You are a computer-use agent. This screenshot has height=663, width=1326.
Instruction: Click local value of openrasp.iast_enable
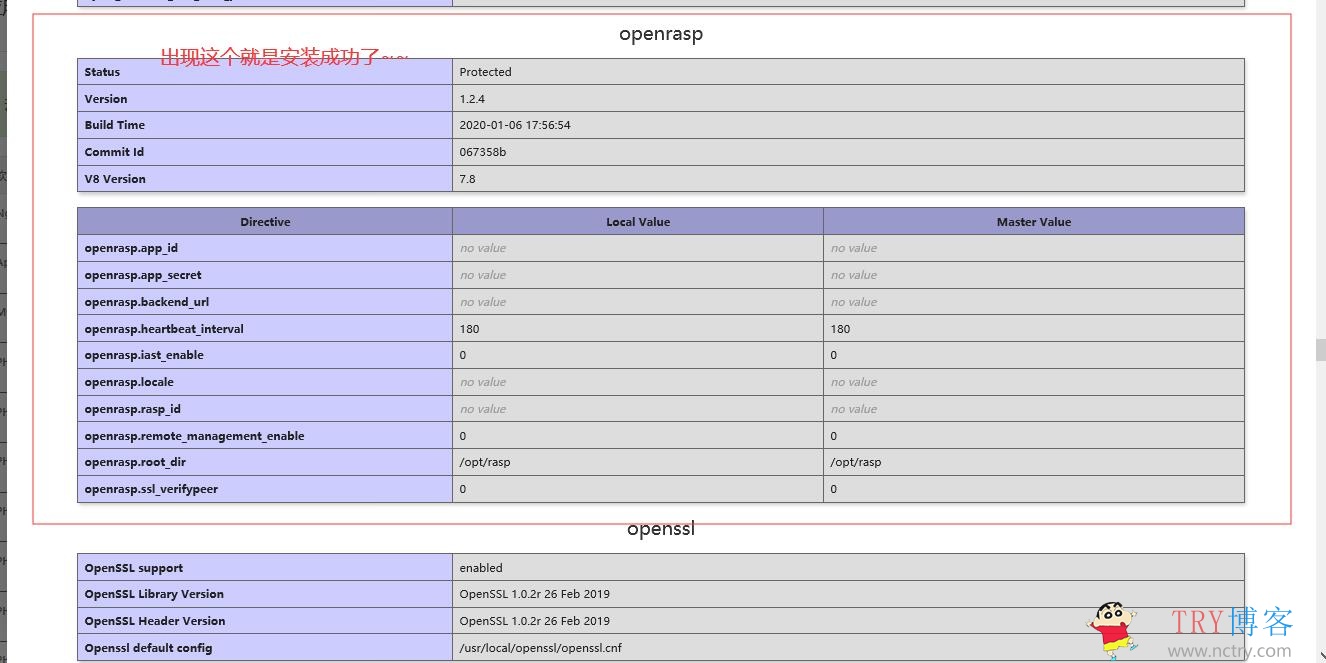(x=463, y=355)
